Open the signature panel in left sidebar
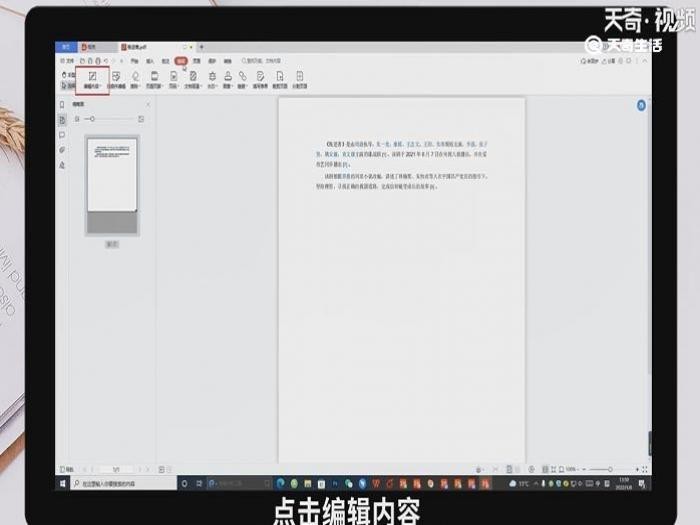The image size is (700, 525). pyautogui.click(x=62, y=164)
